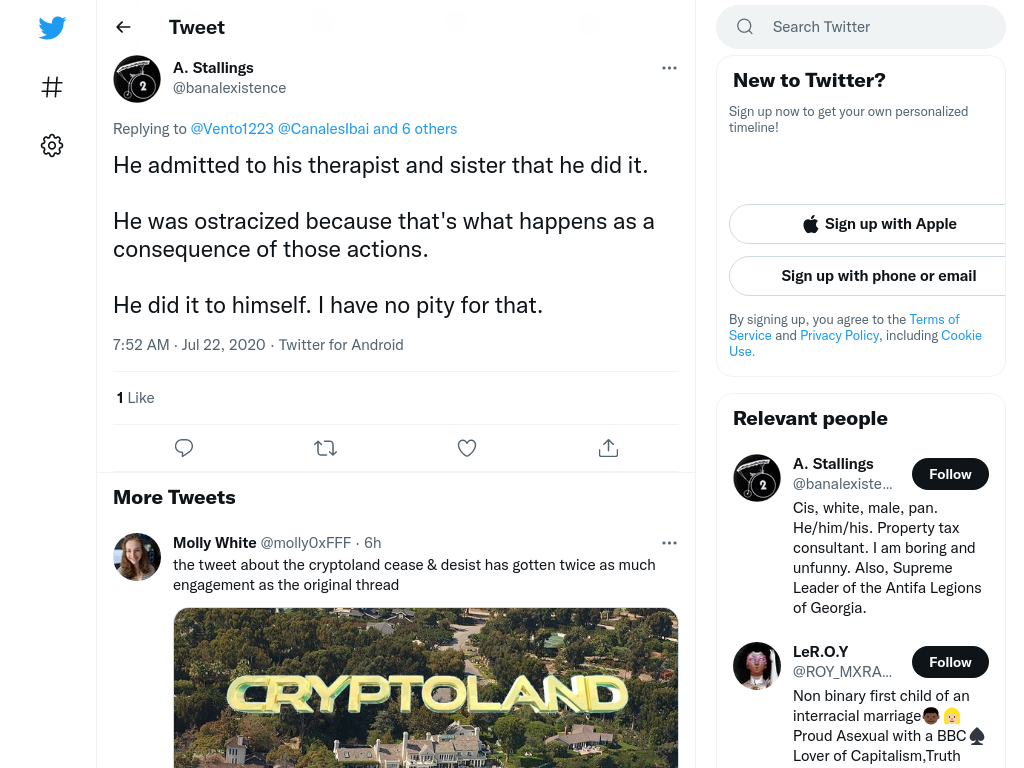Open Settings via the gear icon
The height and width of the screenshot is (768, 1024).
52,145
